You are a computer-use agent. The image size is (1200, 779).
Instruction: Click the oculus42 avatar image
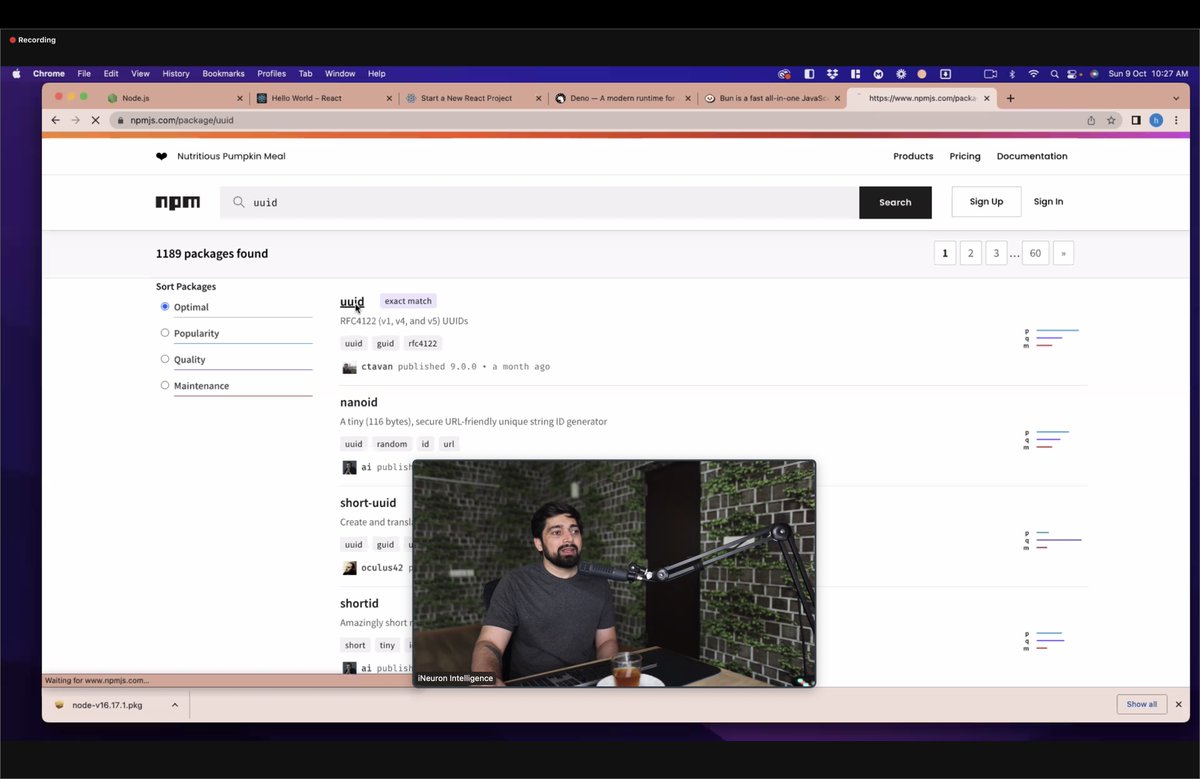(x=349, y=568)
